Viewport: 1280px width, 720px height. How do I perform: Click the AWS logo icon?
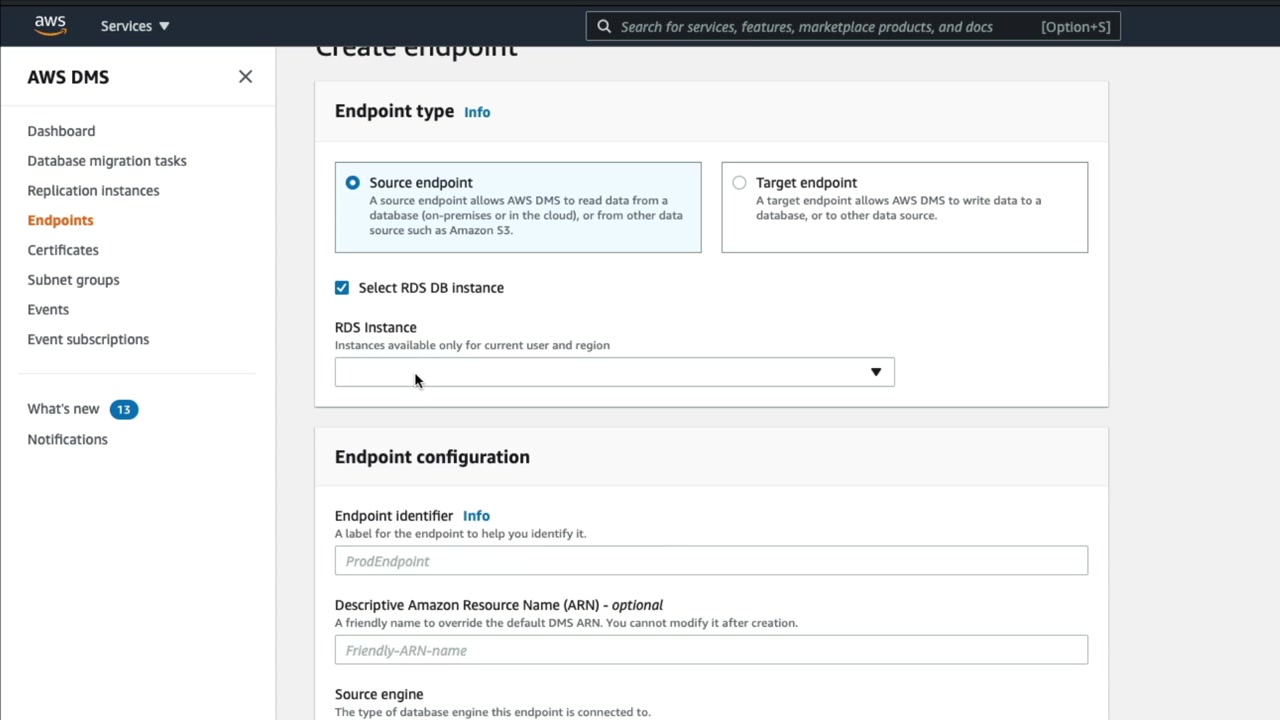pyautogui.click(x=50, y=25)
